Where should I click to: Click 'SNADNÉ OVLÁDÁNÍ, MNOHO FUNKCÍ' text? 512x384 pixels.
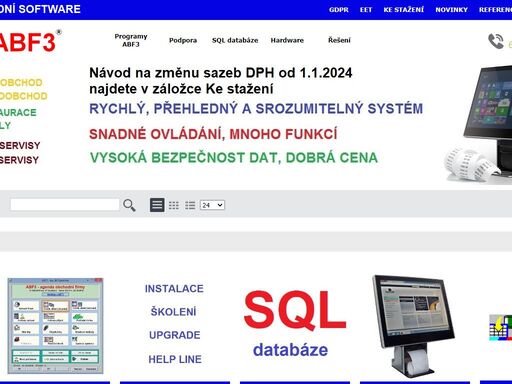coord(213,134)
